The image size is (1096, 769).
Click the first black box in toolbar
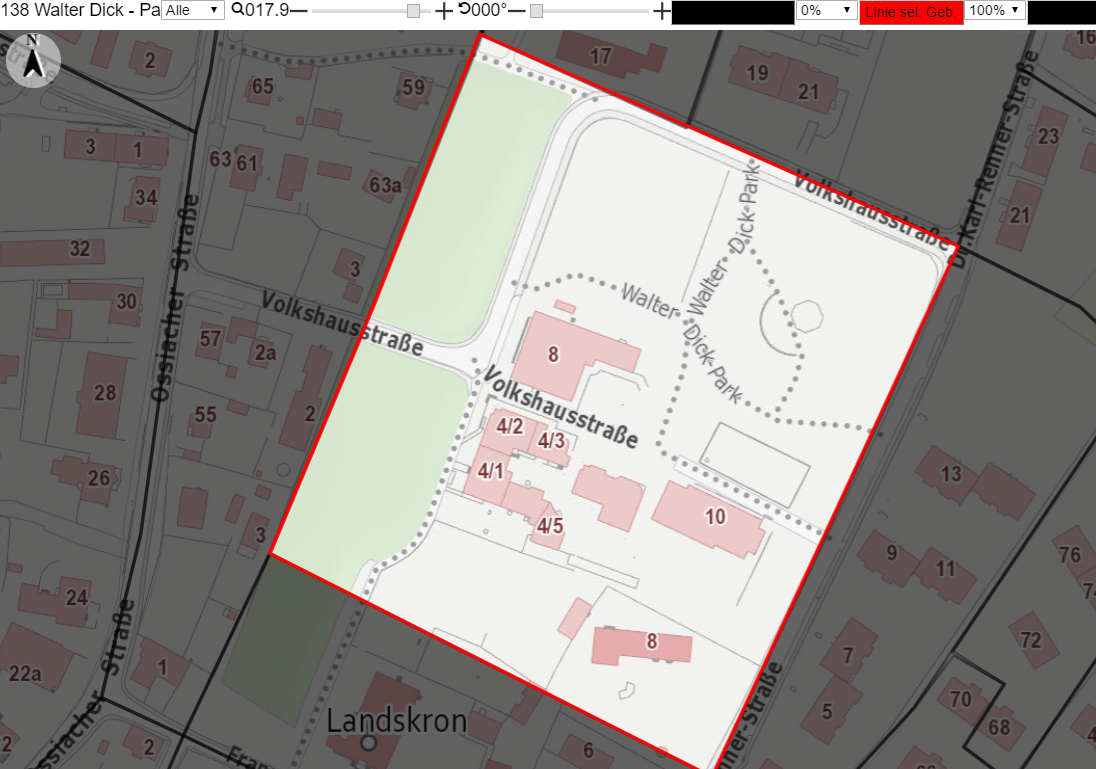(733, 13)
